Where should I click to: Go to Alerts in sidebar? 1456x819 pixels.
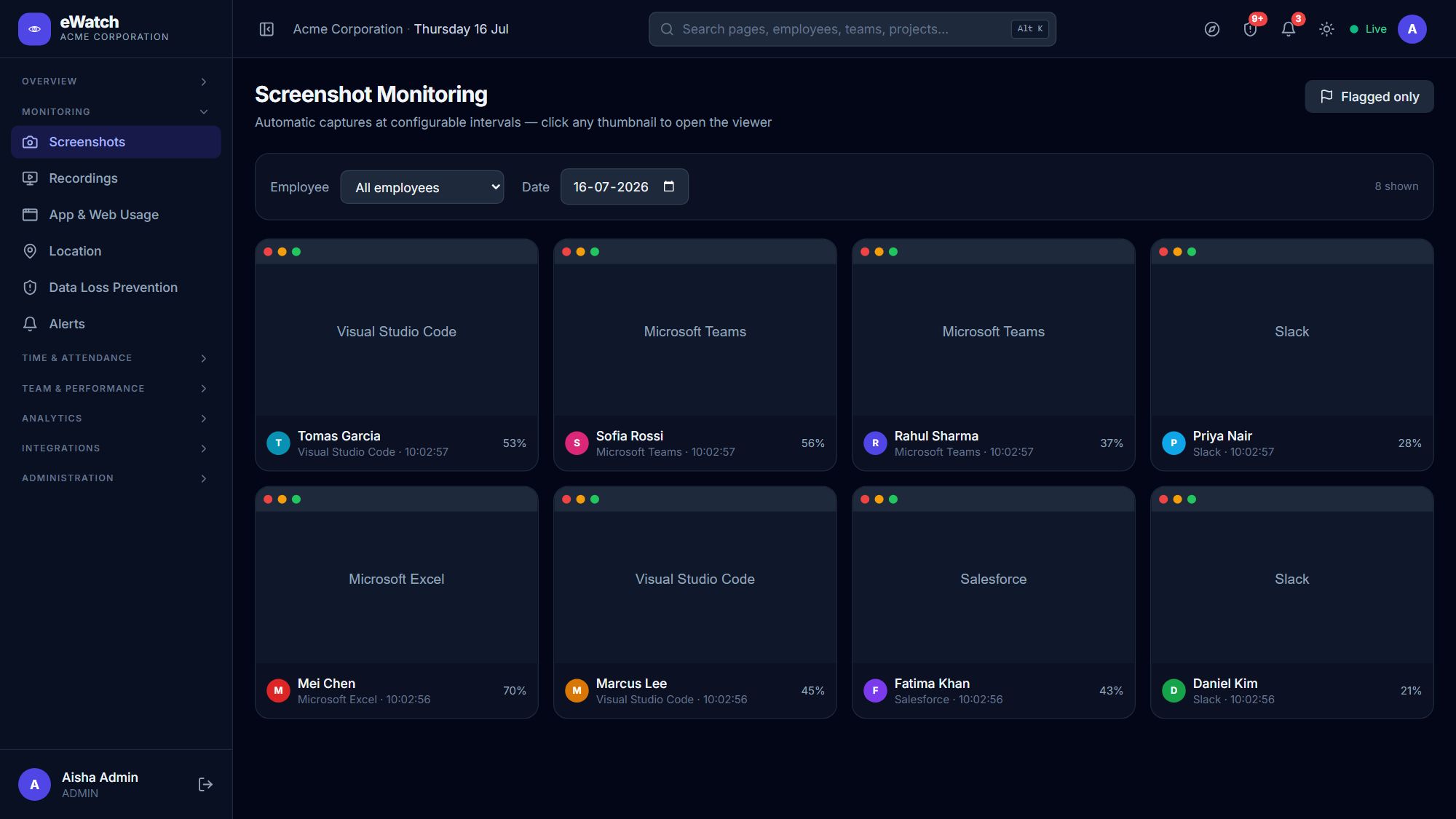pos(116,324)
